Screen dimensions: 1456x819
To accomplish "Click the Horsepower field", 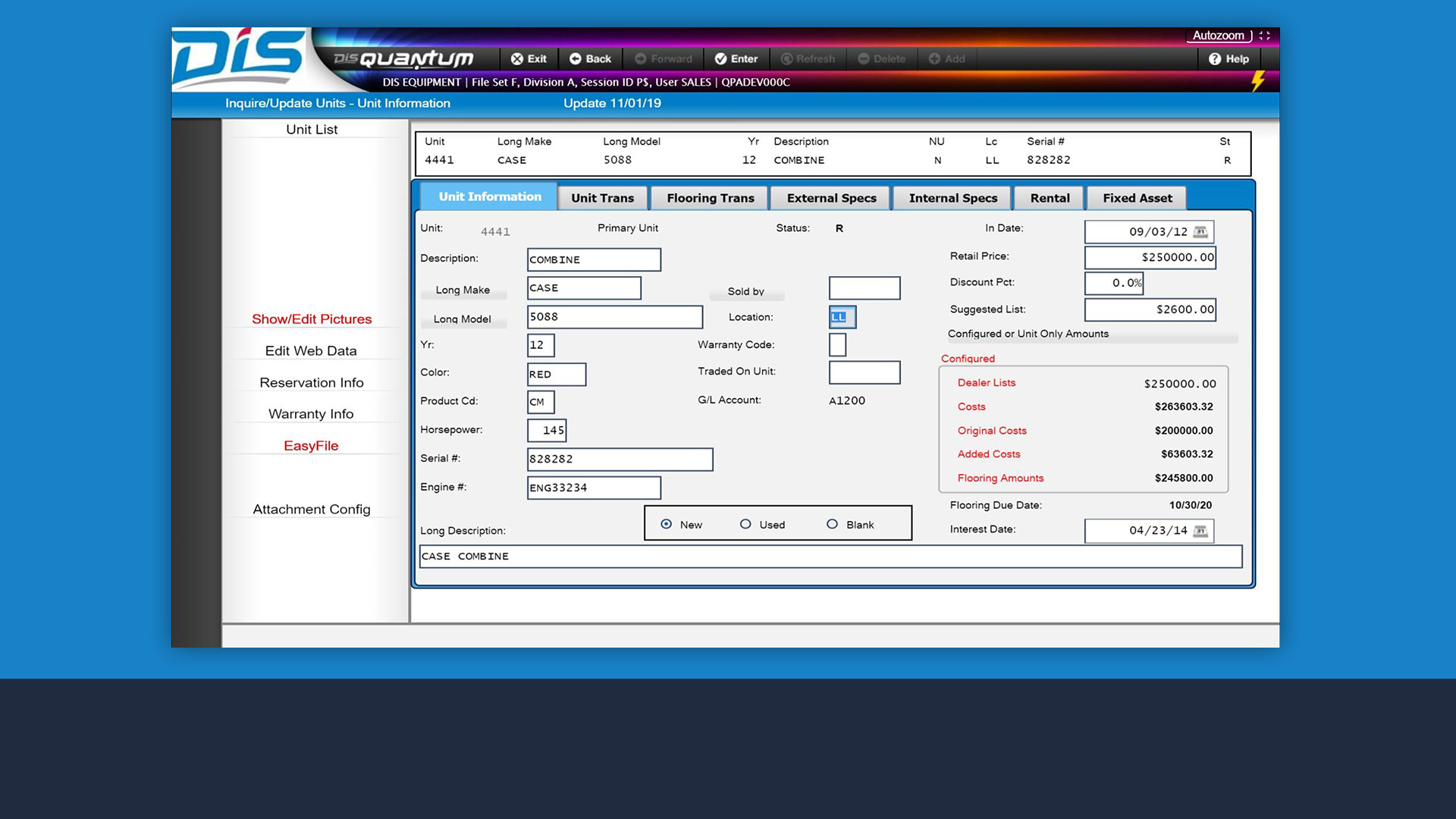I will coord(547,430).
